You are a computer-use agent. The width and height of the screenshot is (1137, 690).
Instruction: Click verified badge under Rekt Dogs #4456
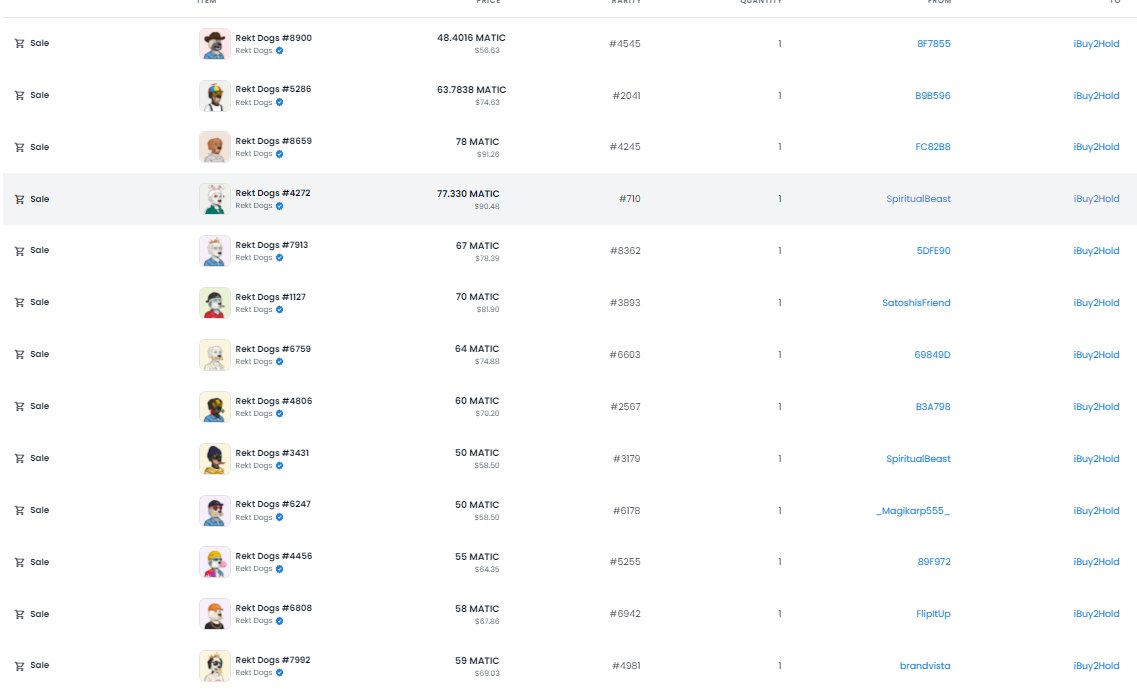pyautogui.click(x=279, y=569)
